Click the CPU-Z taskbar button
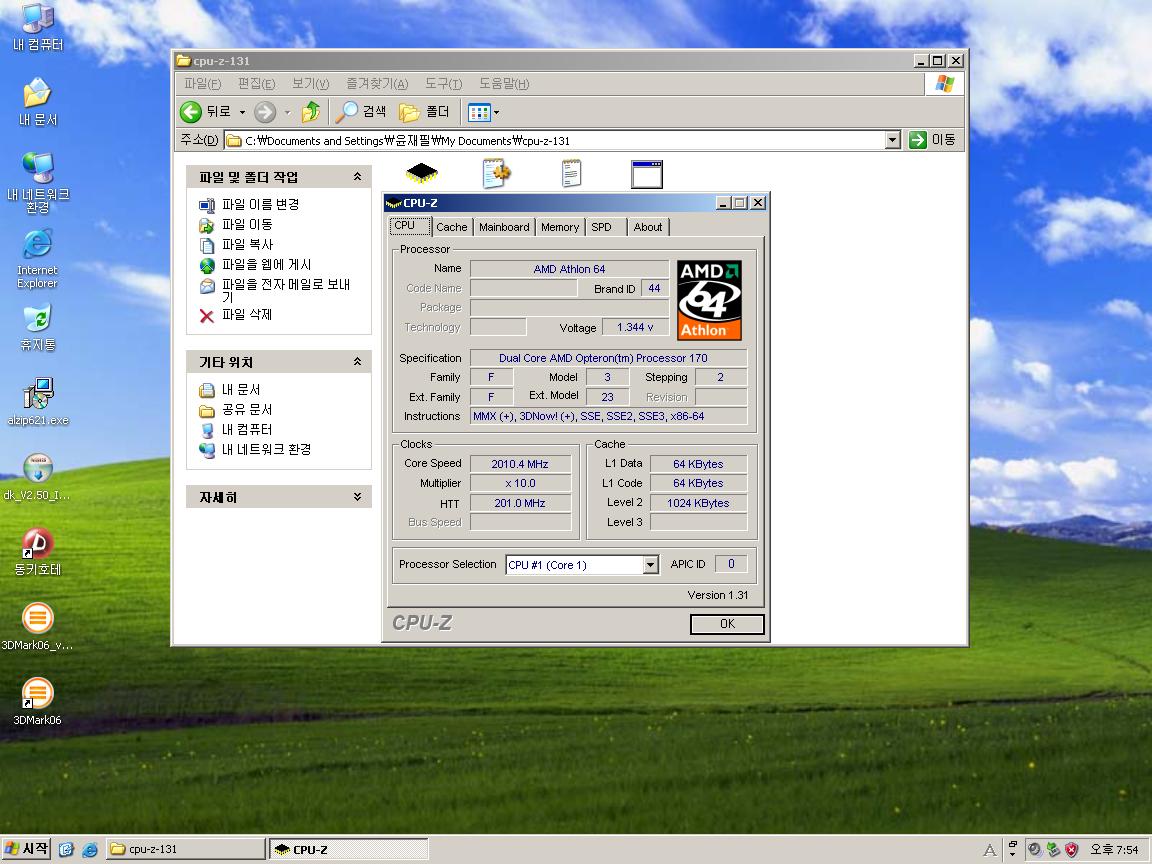 pos(349,849)
